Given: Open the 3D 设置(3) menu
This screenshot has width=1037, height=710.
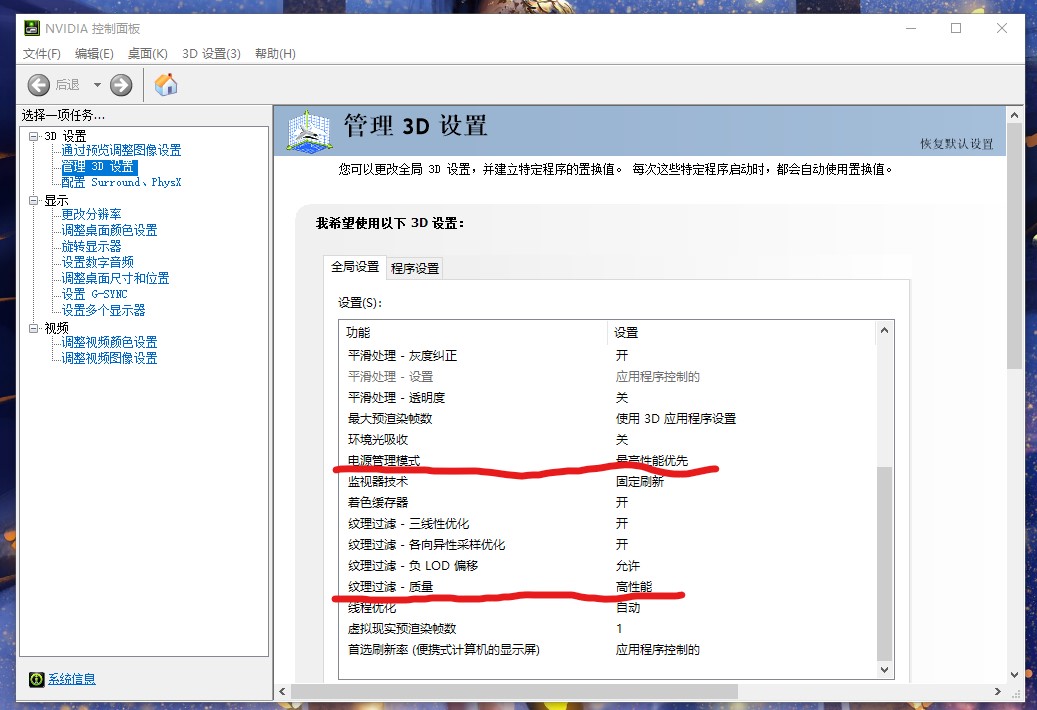Looking at the screenshot, I should coord(211,54).
